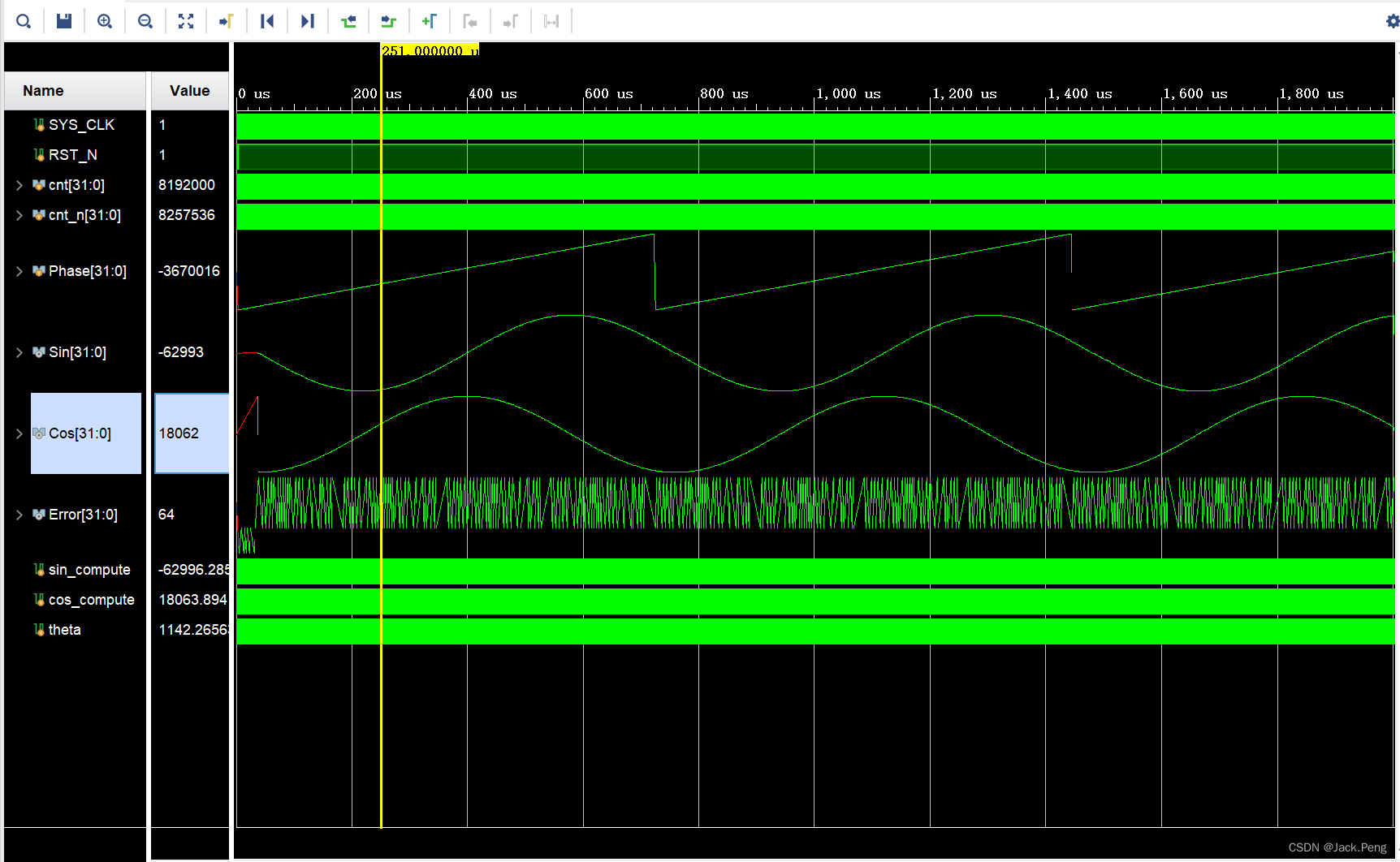Expand the Phase[31:0] signal bits
Viewport: 1400px width, 862px height.
tap(19, 271)
